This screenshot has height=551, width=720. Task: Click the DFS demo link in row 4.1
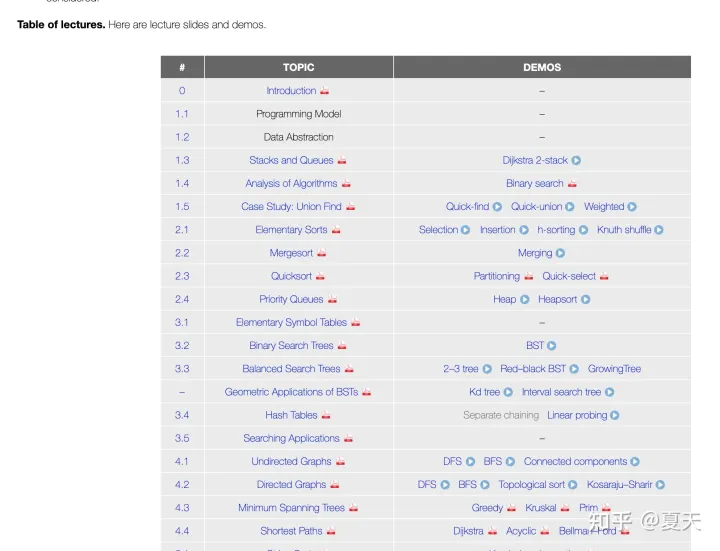pos(452,461)
